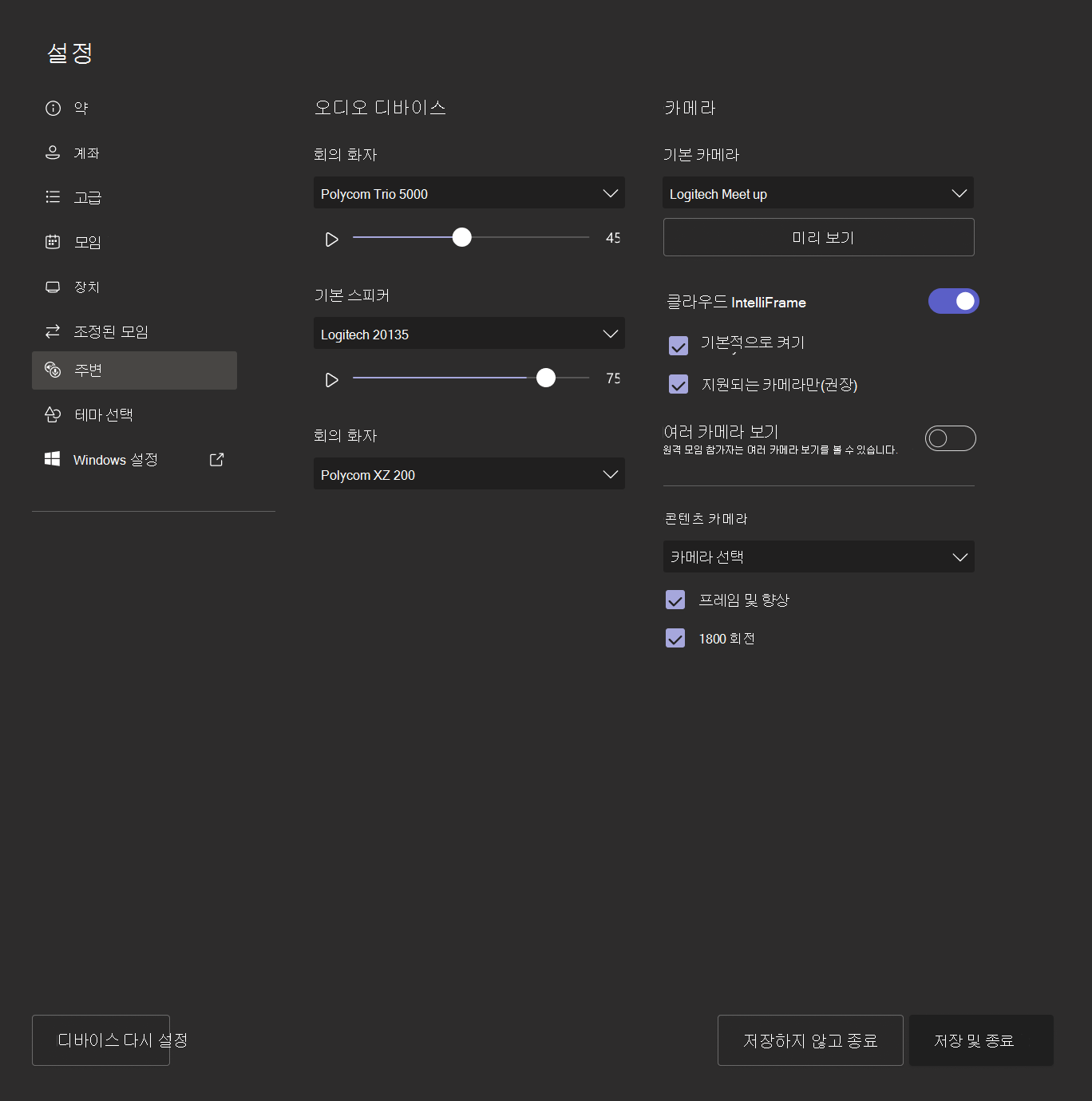Screen dimensions: 1092x1101
Task: Click the list icon for 고급
Action: point(53,196)
